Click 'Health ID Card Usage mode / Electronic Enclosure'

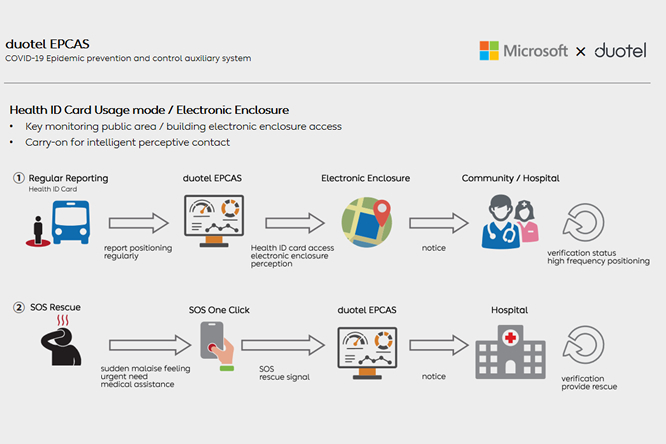(149, 110)
